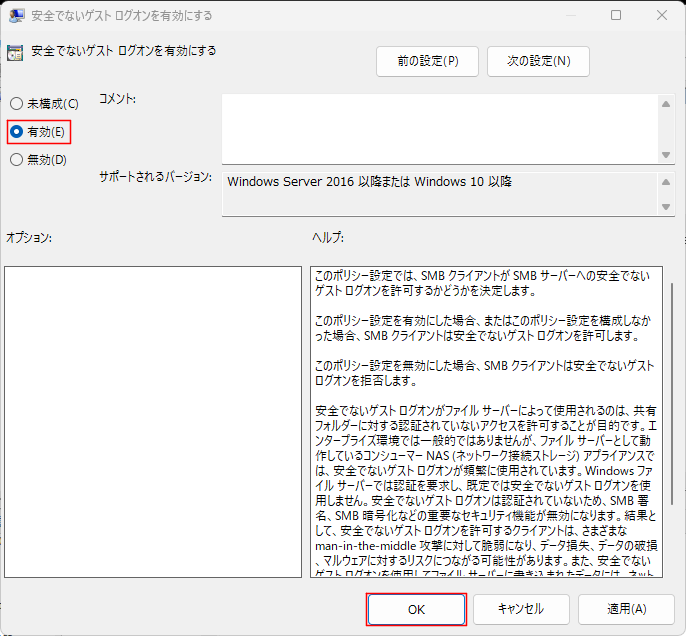Click help paragraph 'このポリシー設定を有効にした場合'
The width and height of the screenshot is (686, 636).
click(x=483, y=328)
